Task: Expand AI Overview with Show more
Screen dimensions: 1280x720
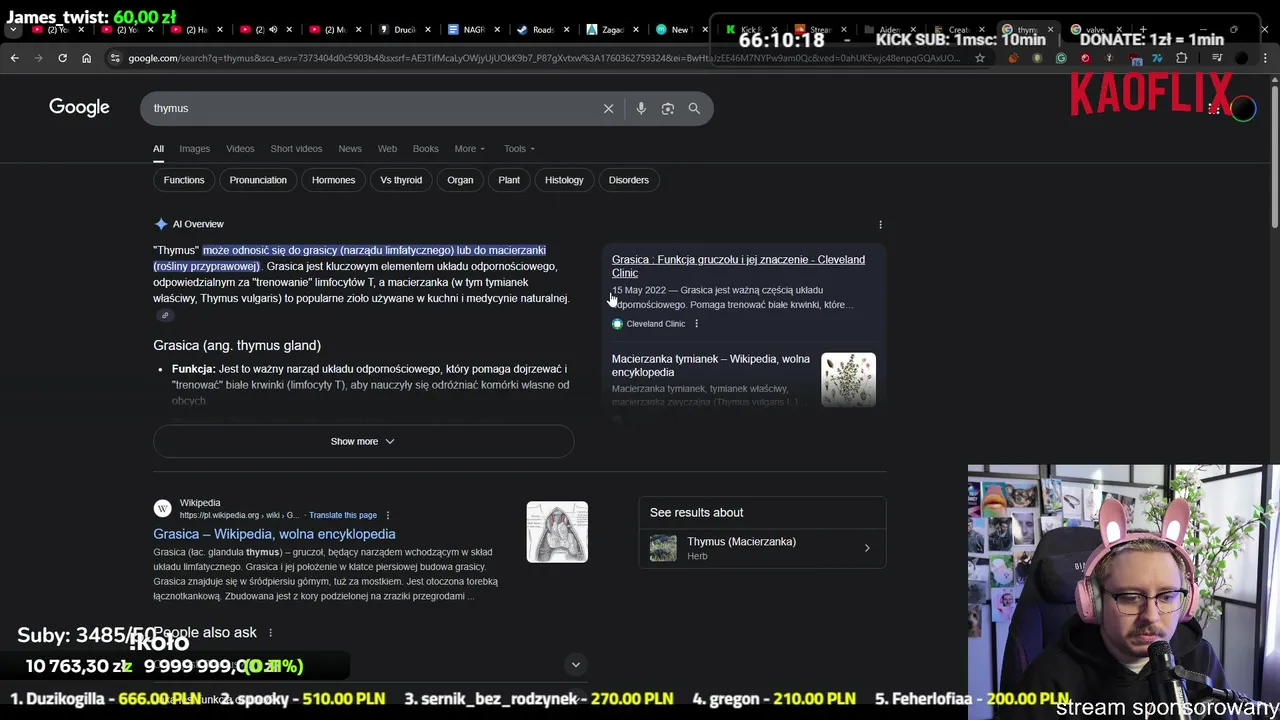Action: 363,441
